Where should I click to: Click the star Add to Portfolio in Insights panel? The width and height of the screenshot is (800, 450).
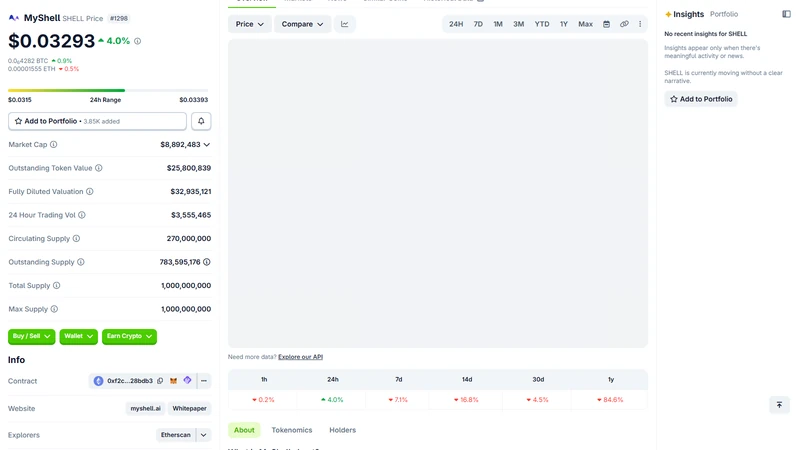(x=701, y=99)
